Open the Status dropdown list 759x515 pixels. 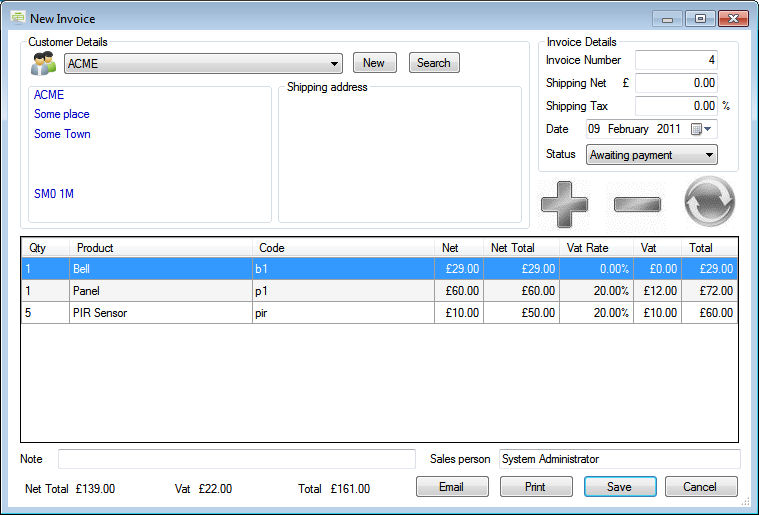[709, 155]
